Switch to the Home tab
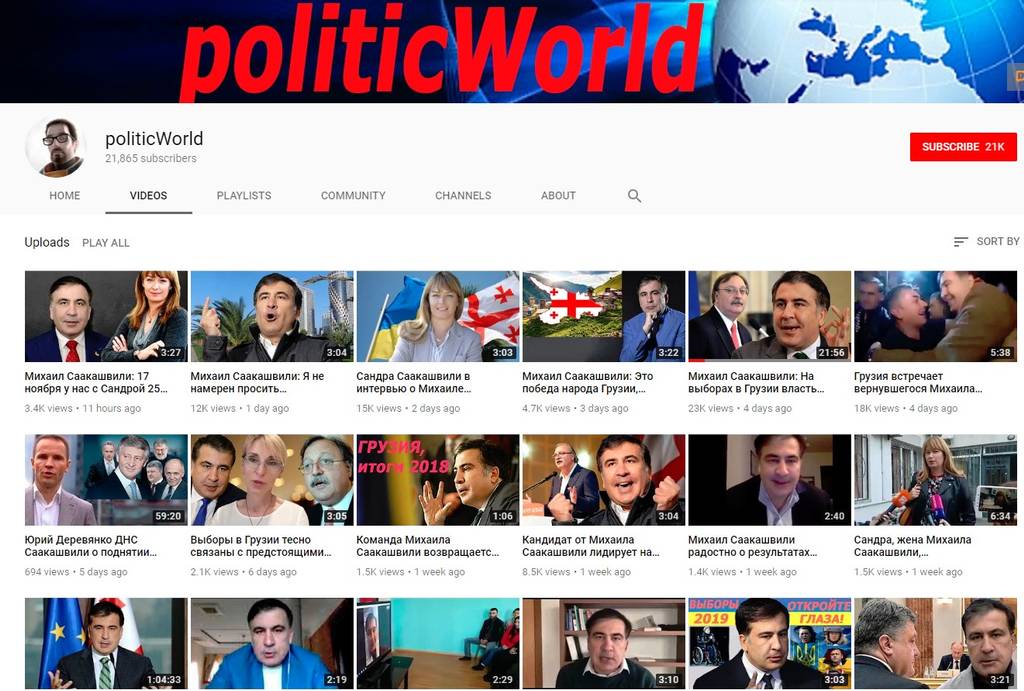Image resolution: width=1024 pixels, height=691 pixels. click(65, 195)
